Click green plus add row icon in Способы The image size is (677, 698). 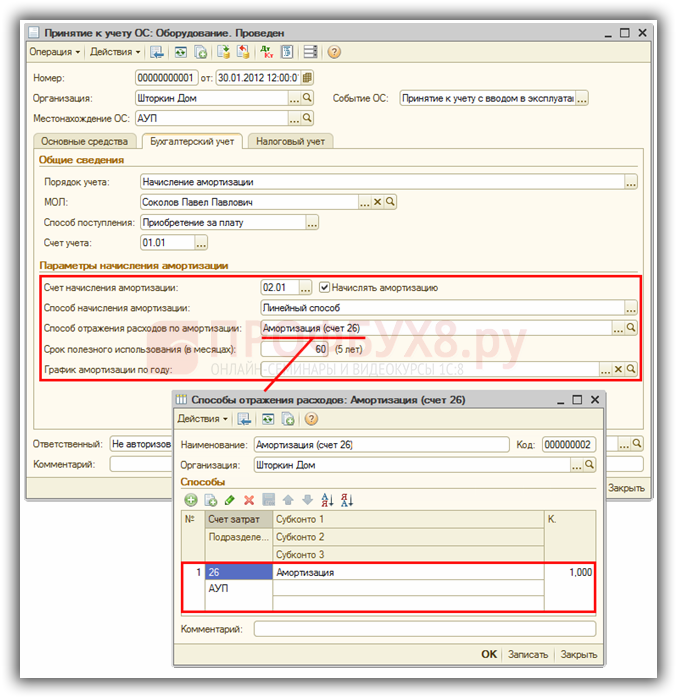pyautogui.click(x=191, y=499)
